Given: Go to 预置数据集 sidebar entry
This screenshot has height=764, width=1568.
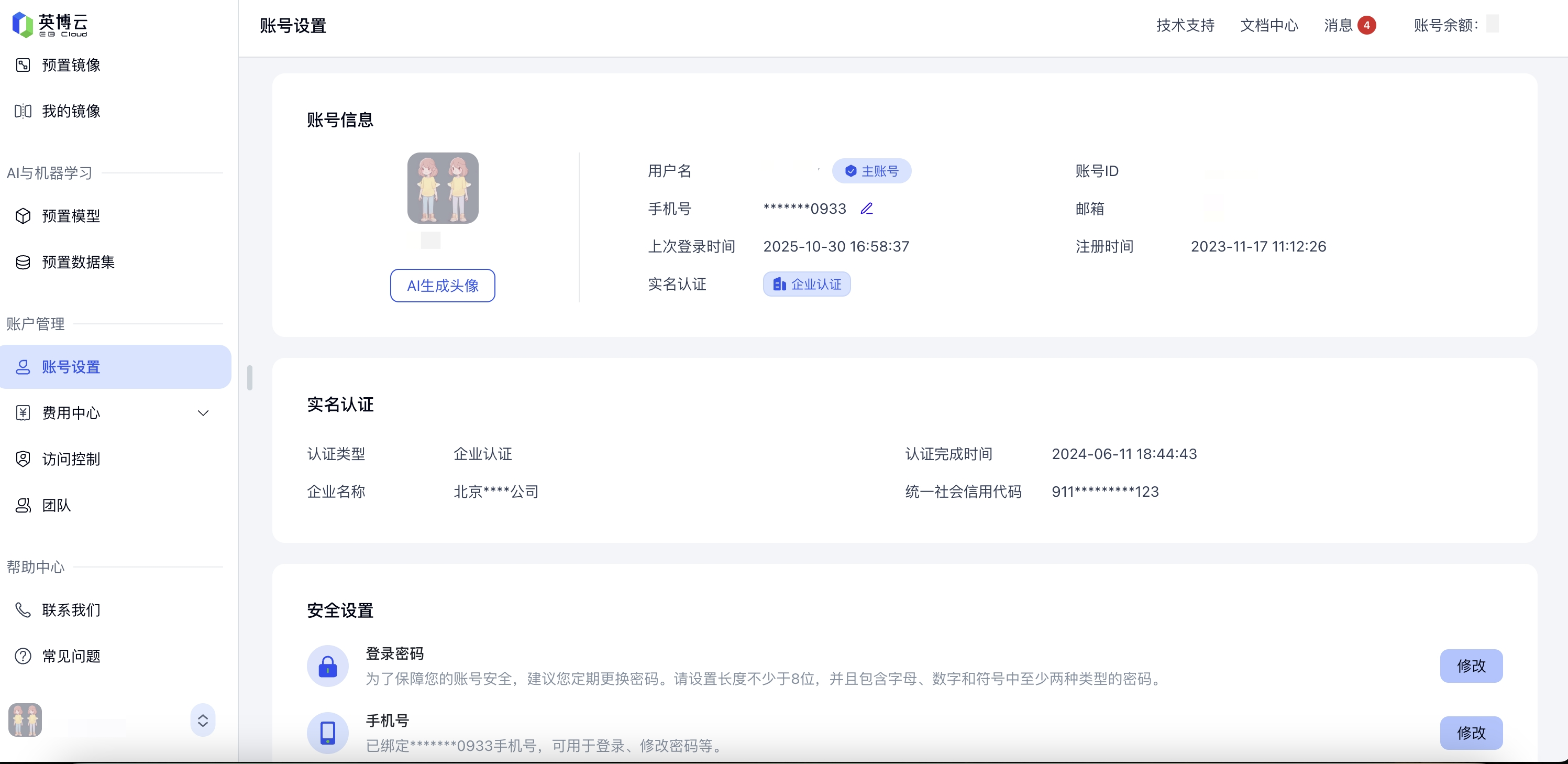Looking at the screenshot, I should (78, 262).
